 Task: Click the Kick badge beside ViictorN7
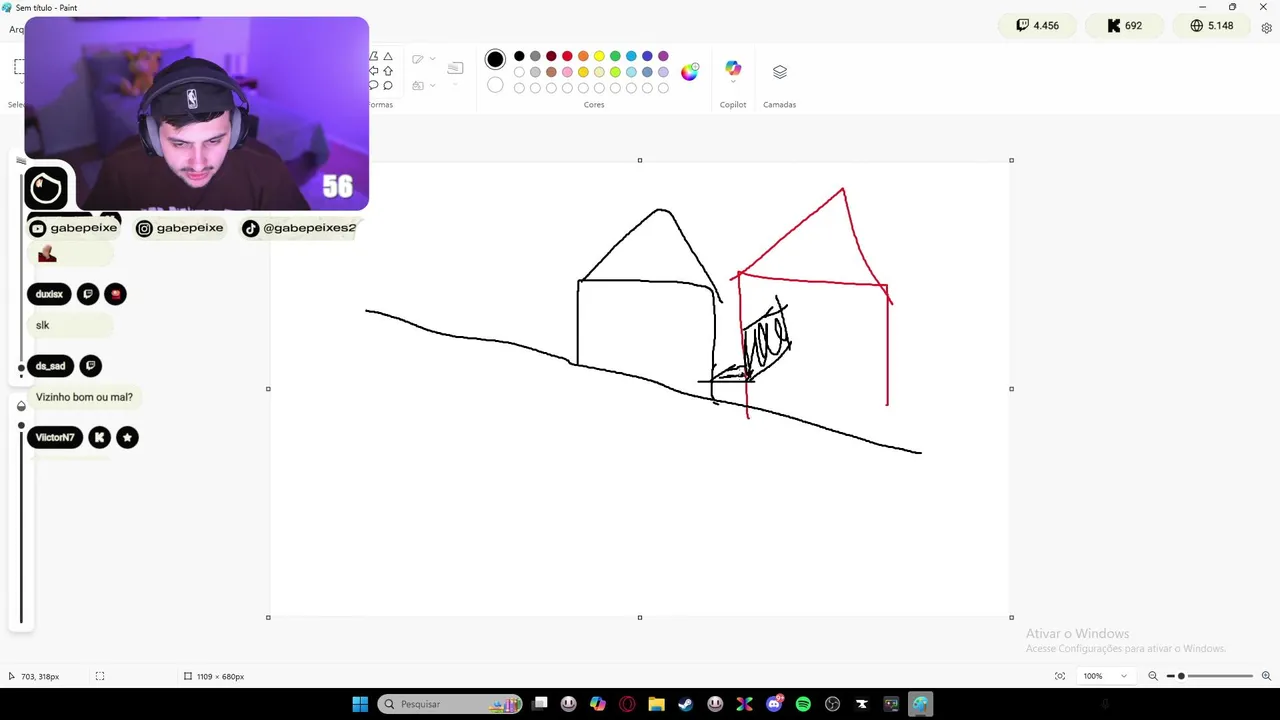point(99,437)
